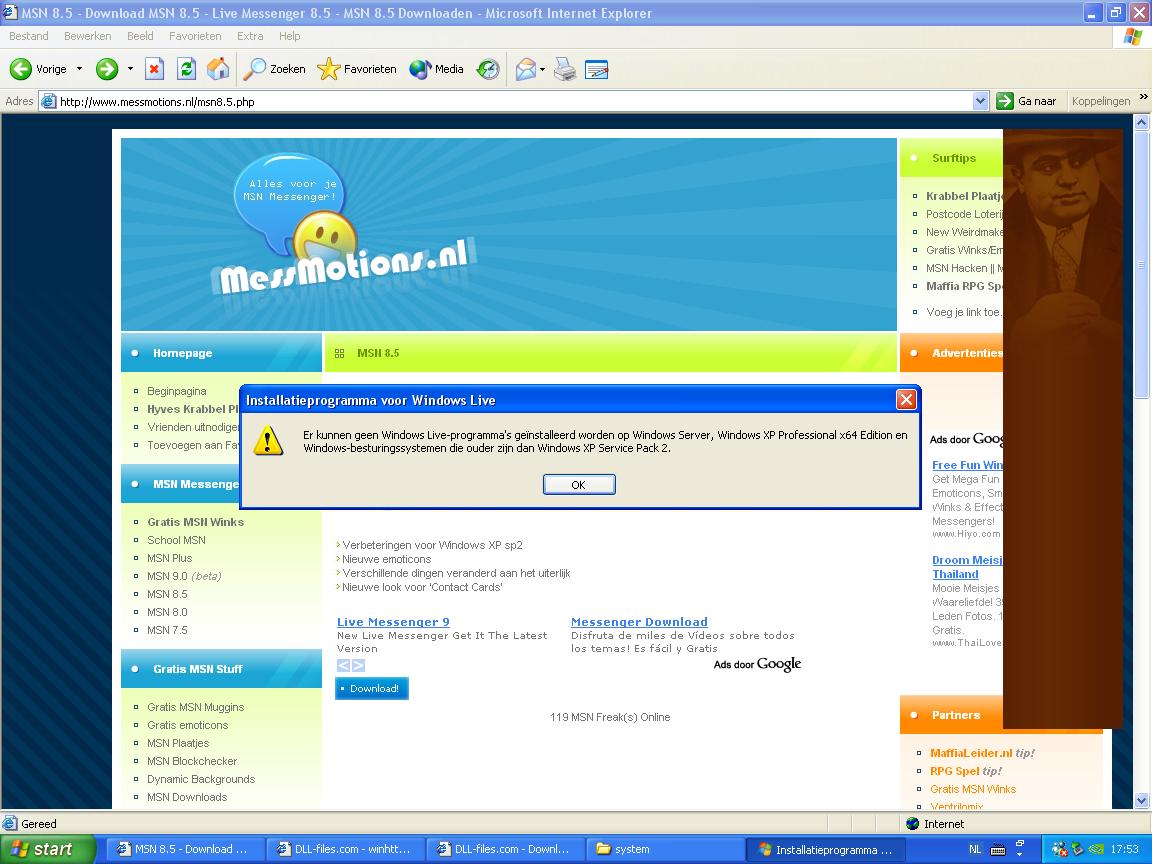Open Zoeken search in toolbar

pos(275,69)
